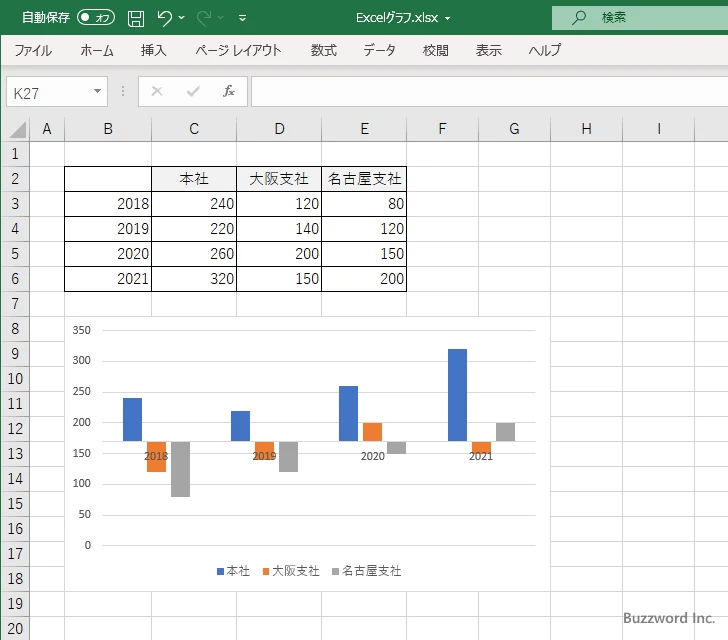Click the Insert Function fx icon
The width and height of the screenshot is (728, 640).
point(229,91)
